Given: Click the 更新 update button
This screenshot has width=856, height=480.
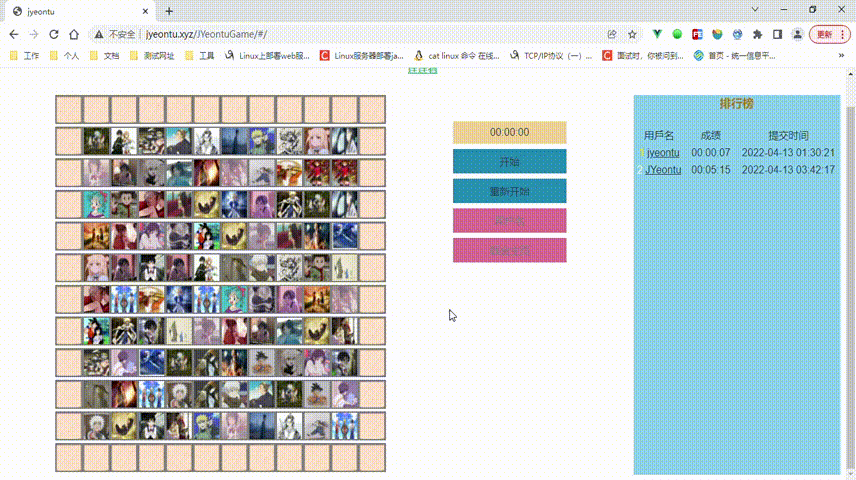Looking at the screenshot, I should (829, 34).
